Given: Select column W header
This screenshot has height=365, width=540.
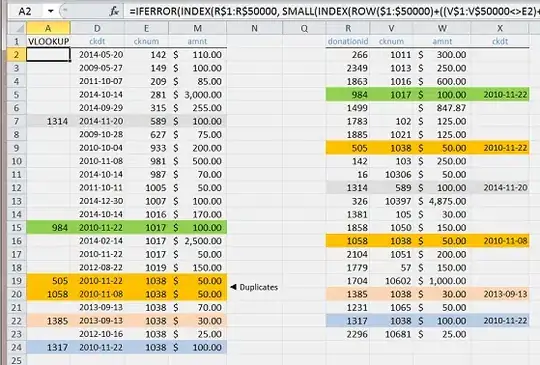Looking at the screenshot, I should click(442, 28).
